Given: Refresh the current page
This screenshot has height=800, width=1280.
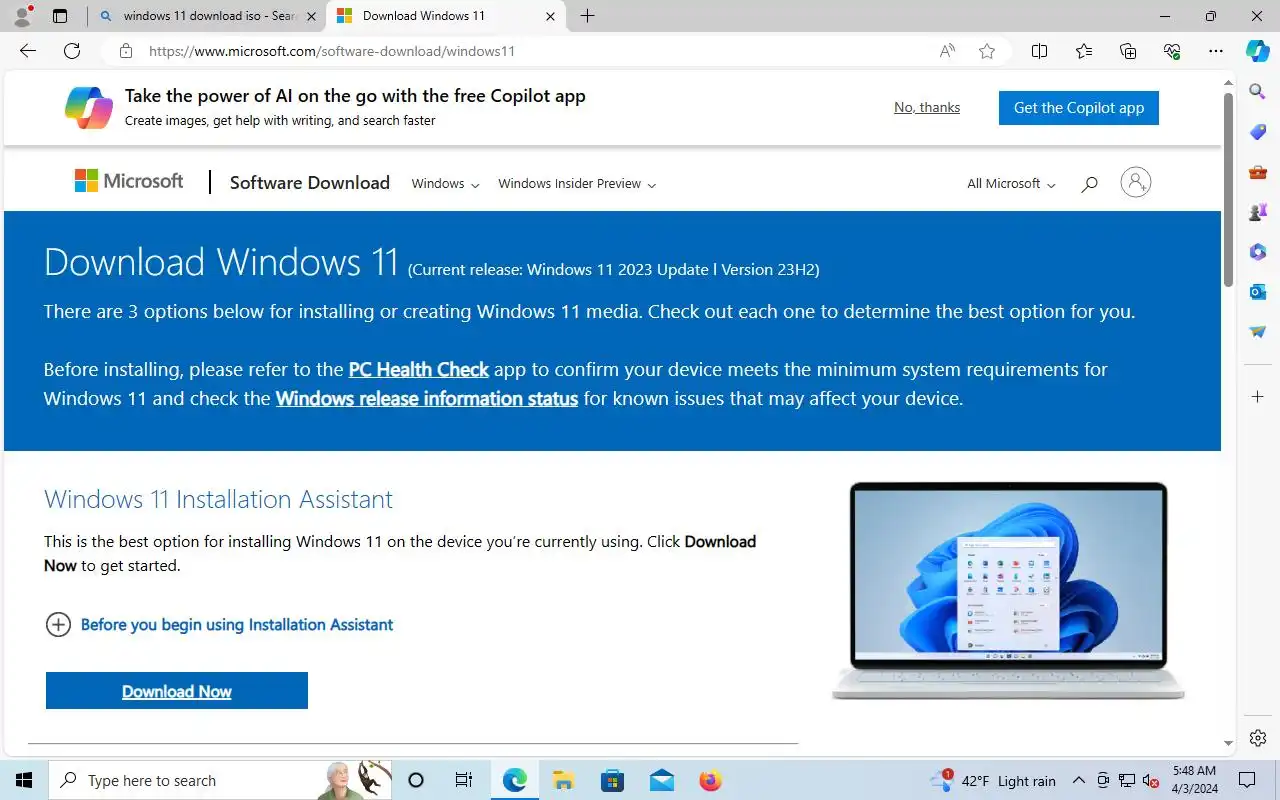Looking at the screenshot, I should pyautogui.click(x=72, y=51).
